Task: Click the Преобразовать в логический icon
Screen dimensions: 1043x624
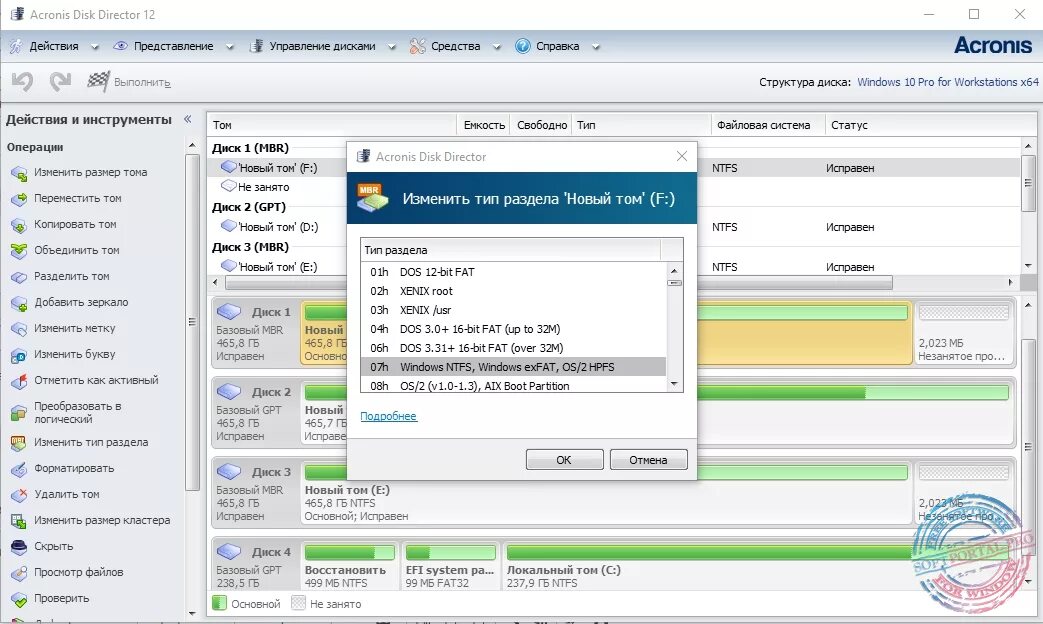Action: (x=19, y=412)
